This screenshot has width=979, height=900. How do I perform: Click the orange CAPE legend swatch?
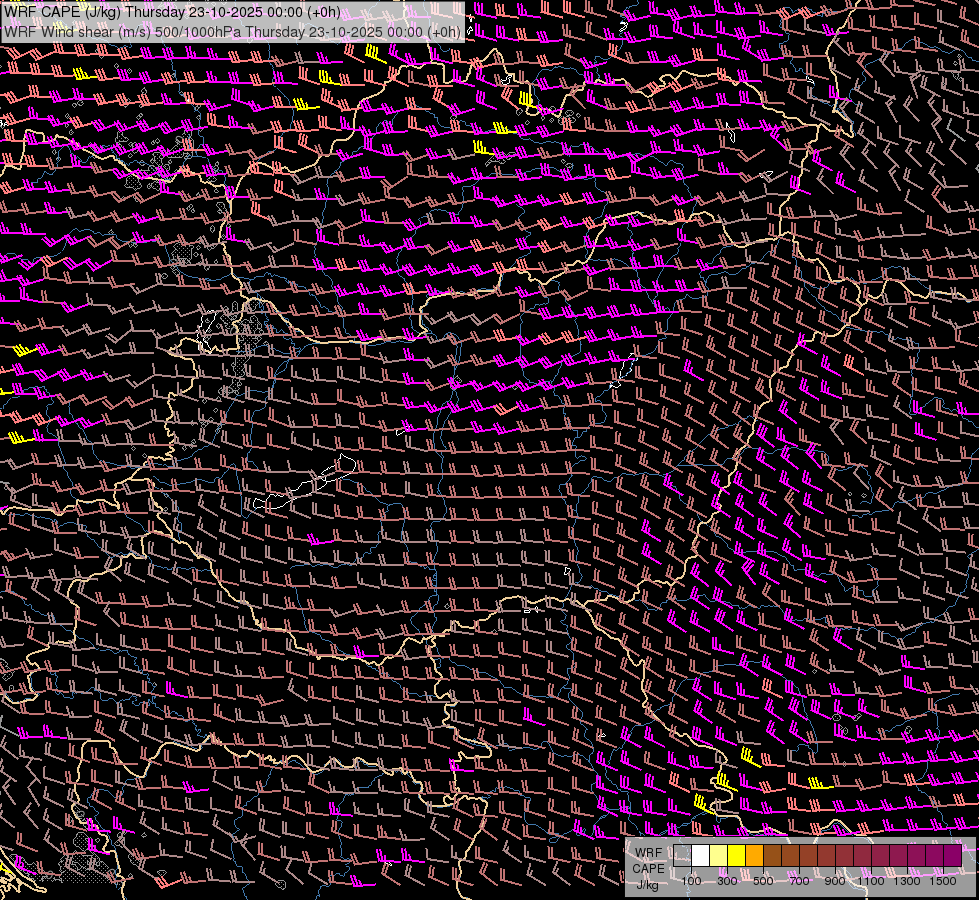(x=754, y=856)
